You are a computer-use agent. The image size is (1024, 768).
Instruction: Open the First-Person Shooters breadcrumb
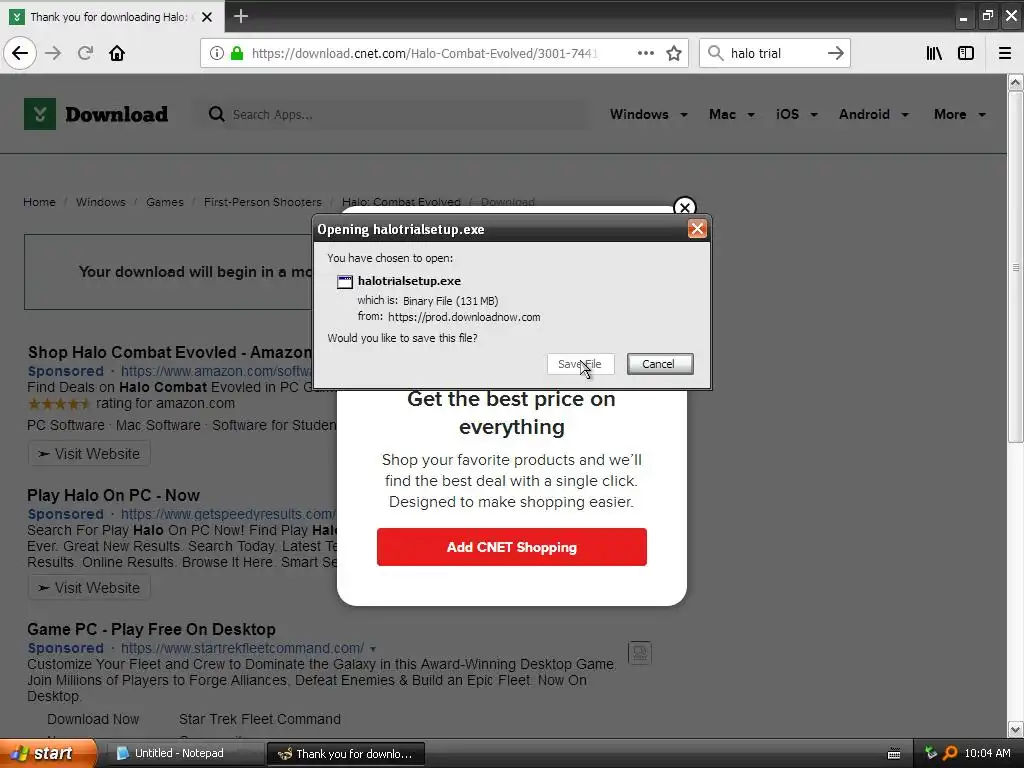(263, 202)
